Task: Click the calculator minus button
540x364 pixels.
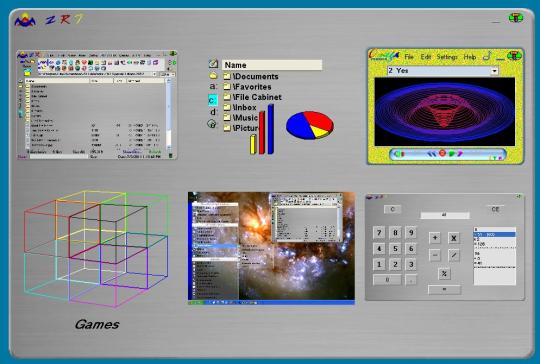Action: (x=435, y=255)
